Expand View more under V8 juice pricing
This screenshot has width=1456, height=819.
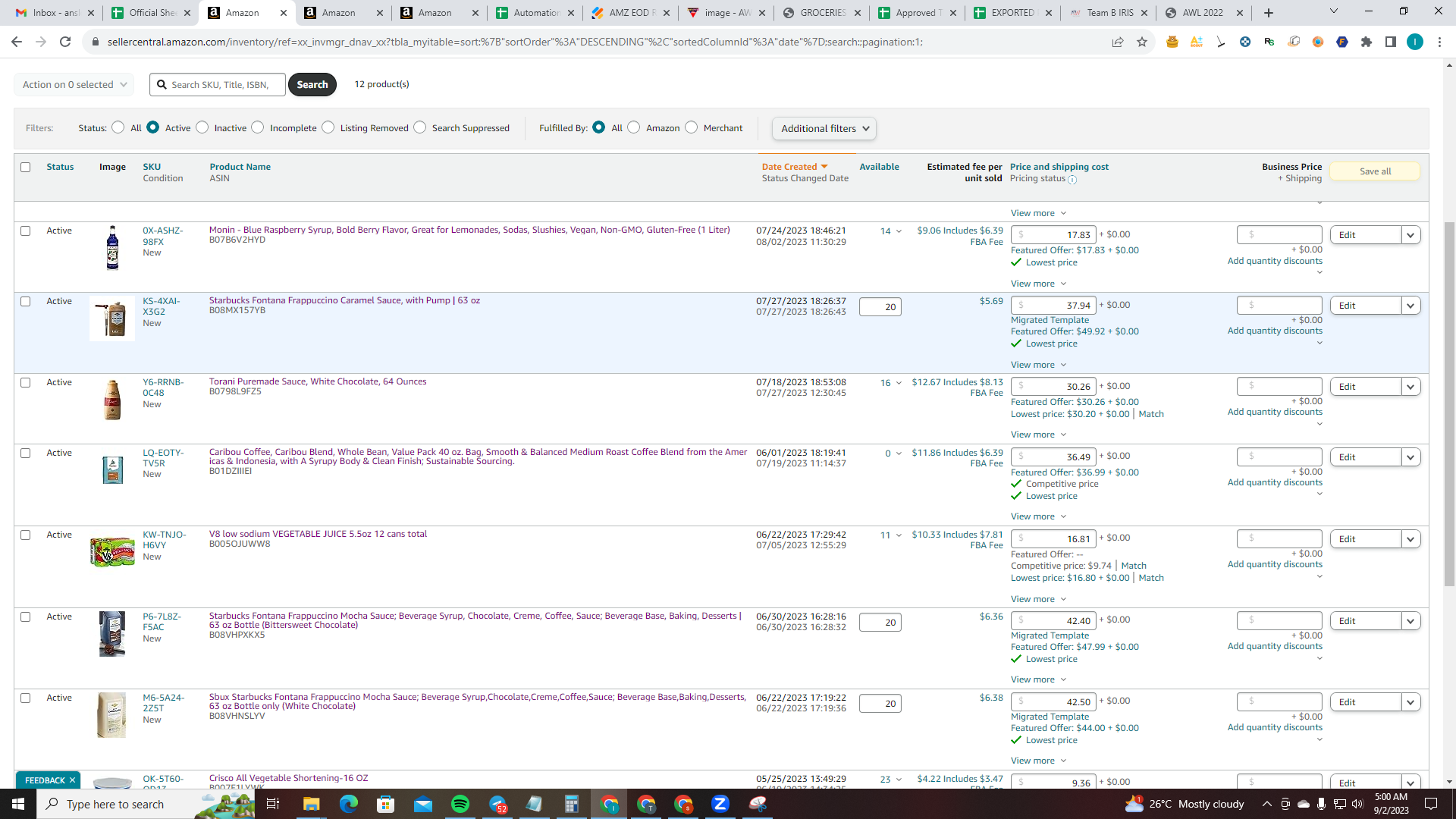coord(1038,599)
